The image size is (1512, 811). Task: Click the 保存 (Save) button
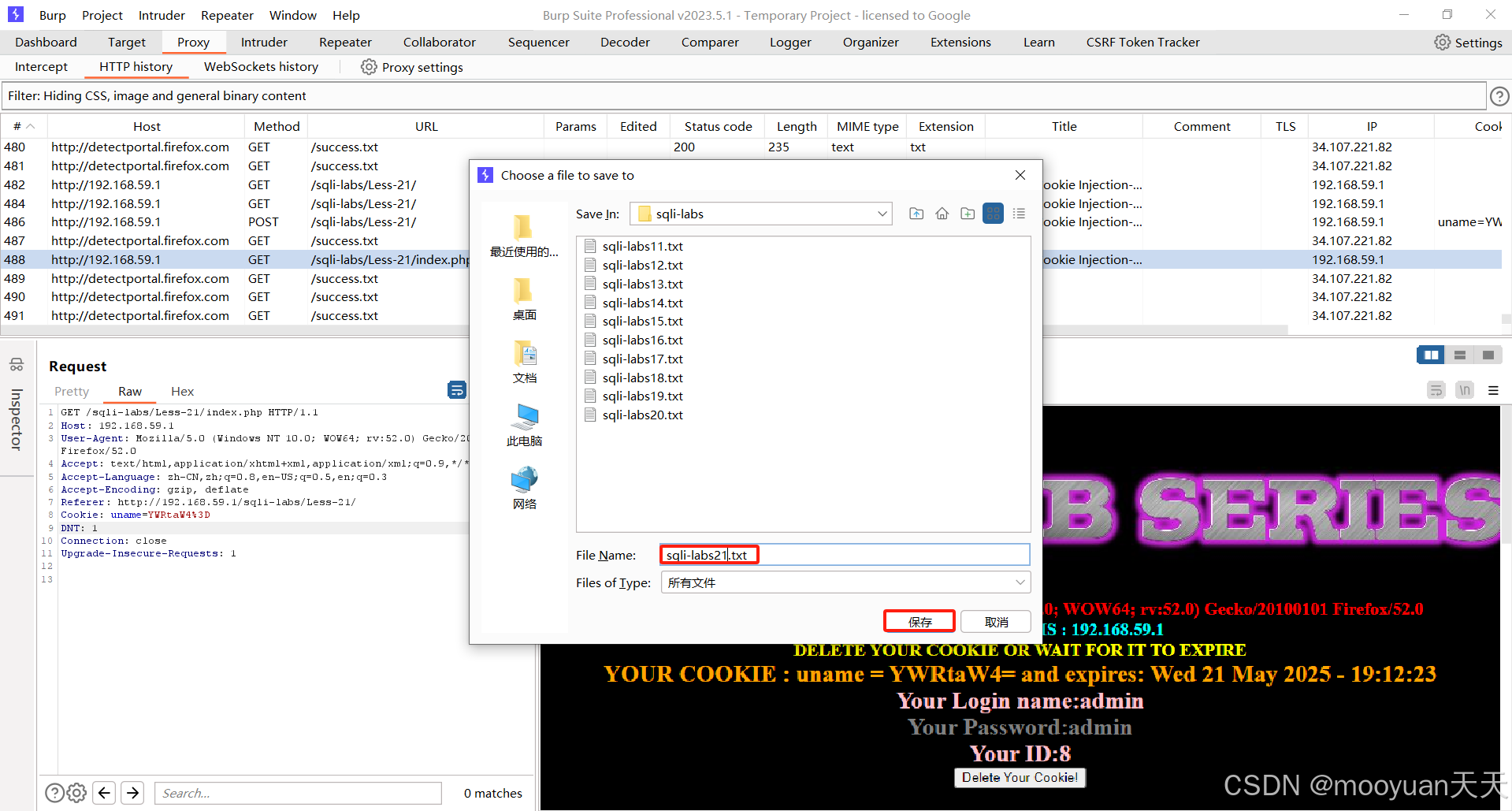coord(919,622)
